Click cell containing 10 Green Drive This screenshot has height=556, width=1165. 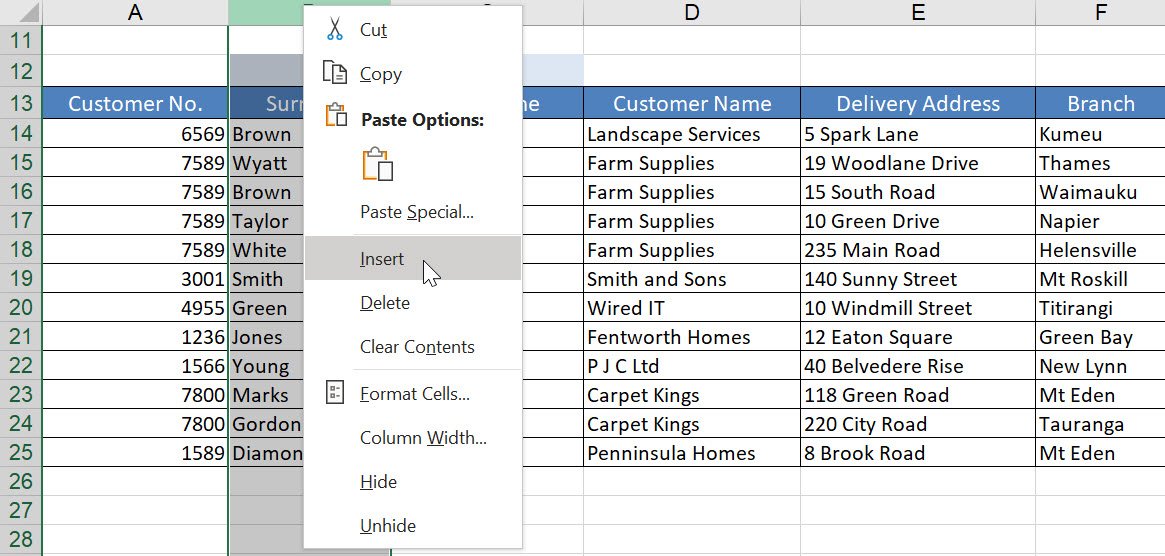click(918, 221)
